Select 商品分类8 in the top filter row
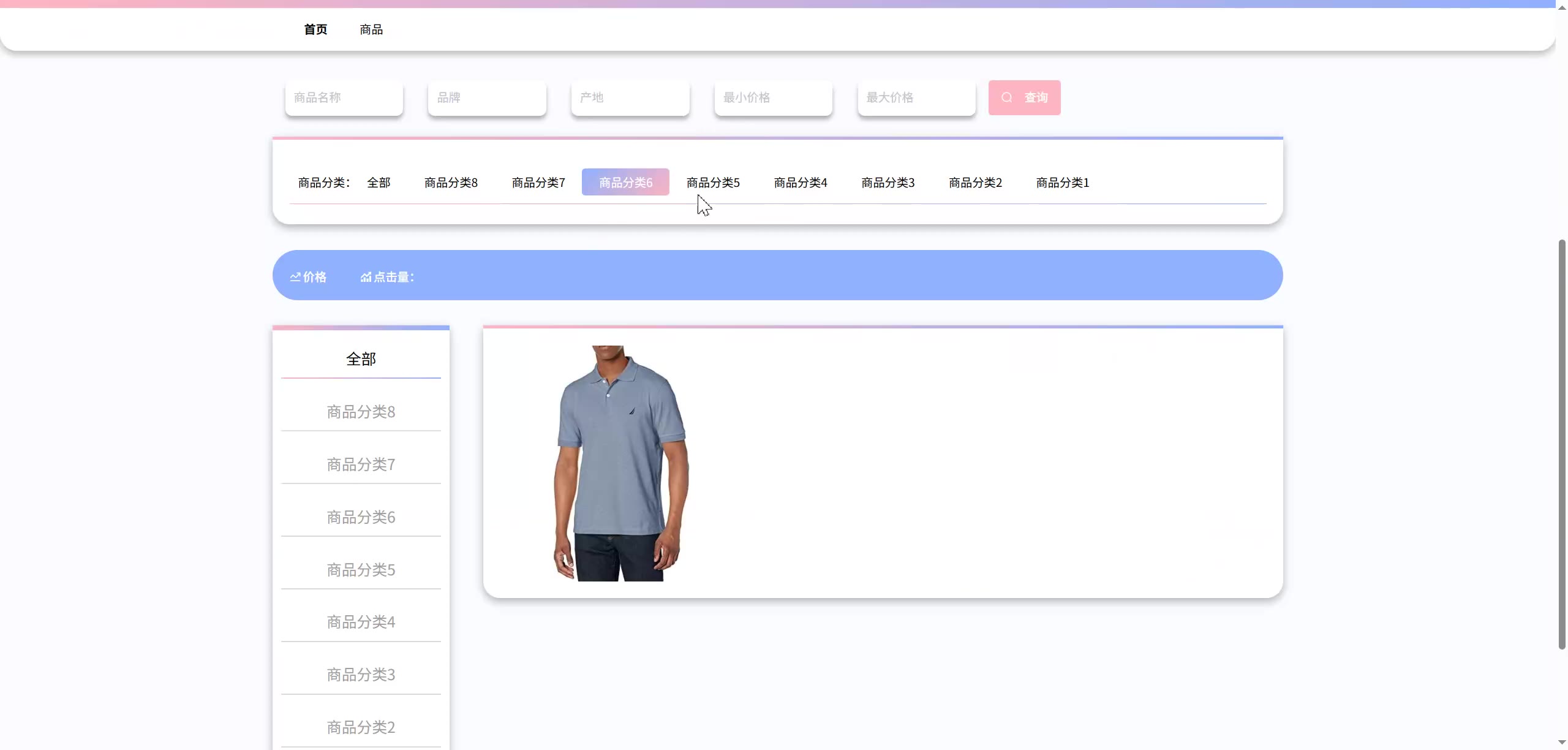This screenshot has width=1568, height=750. [x=451, y=183]
